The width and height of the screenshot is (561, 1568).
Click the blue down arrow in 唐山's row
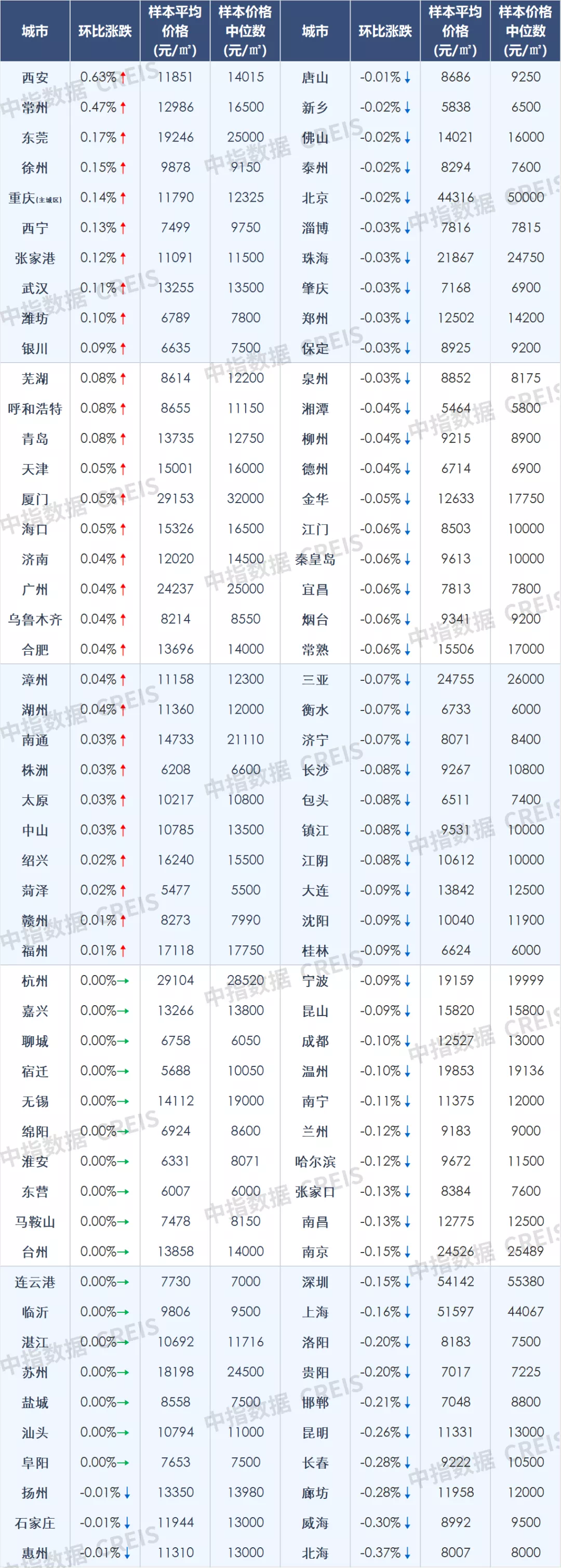click(407, 77)
